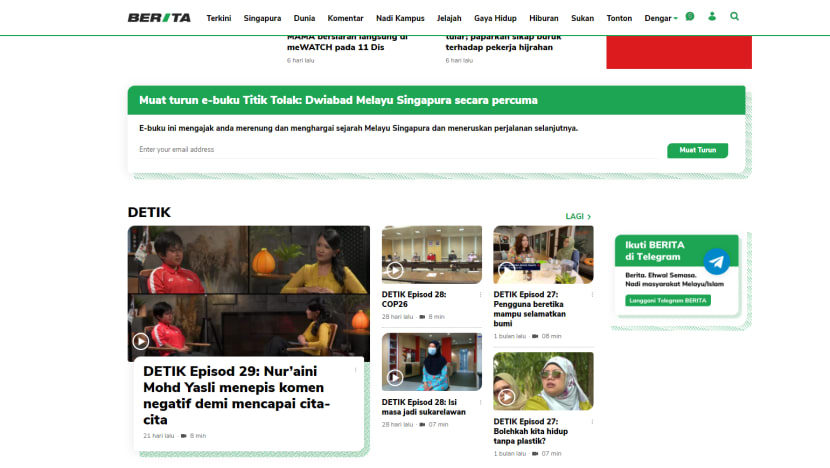
Task: Go to the Singapura section
Action: [262, 18]
